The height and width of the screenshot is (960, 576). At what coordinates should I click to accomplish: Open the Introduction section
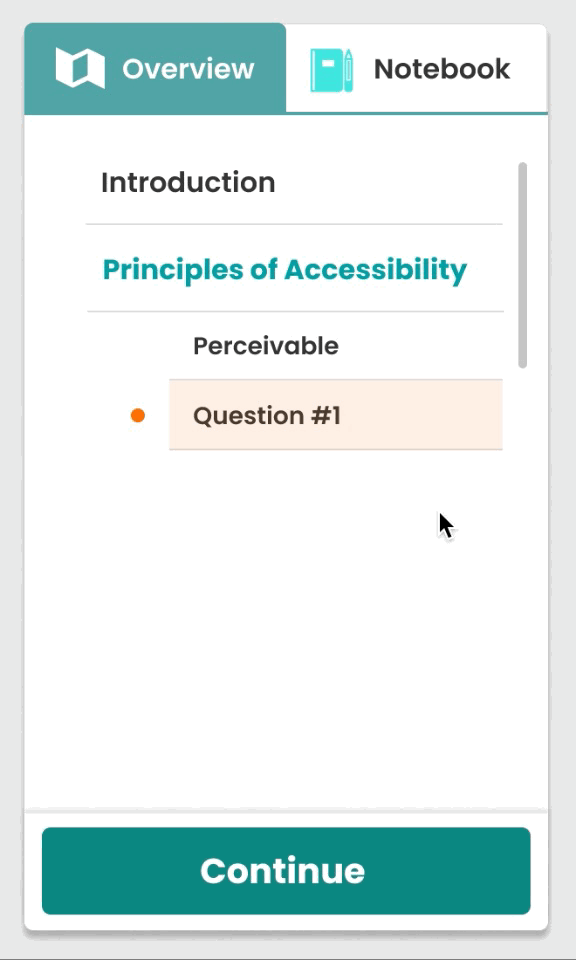tap(294, 182)
